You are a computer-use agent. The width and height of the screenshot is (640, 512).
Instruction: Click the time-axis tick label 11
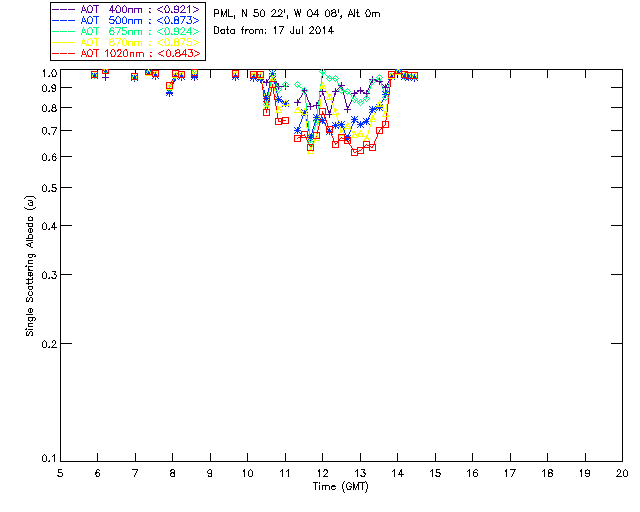pyautogui.click(x=285, y=473)
